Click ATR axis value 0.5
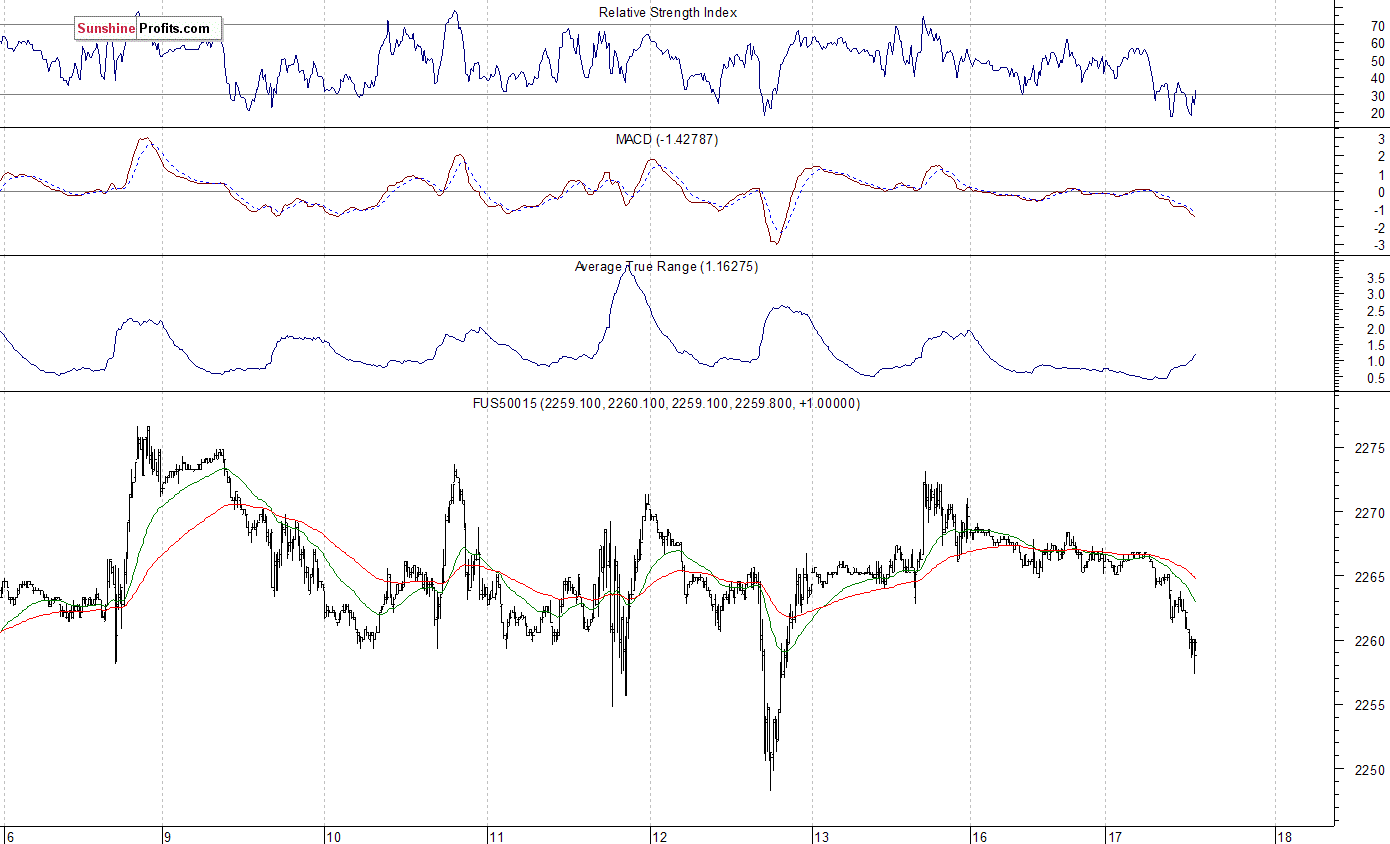 pos(1376,378)
